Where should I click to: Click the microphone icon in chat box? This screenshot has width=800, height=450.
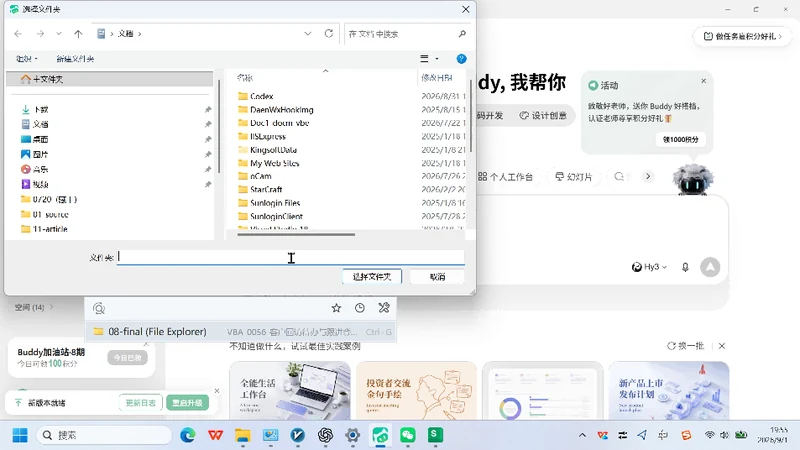click(x=685, y=267)
